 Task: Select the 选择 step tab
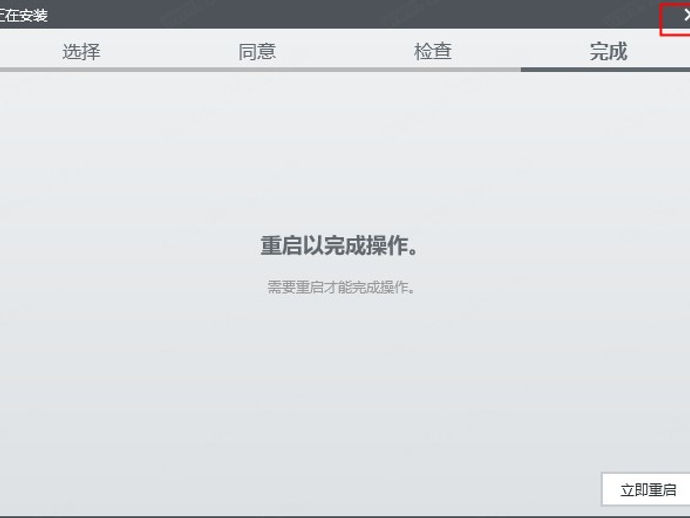(x=81, y=51)
